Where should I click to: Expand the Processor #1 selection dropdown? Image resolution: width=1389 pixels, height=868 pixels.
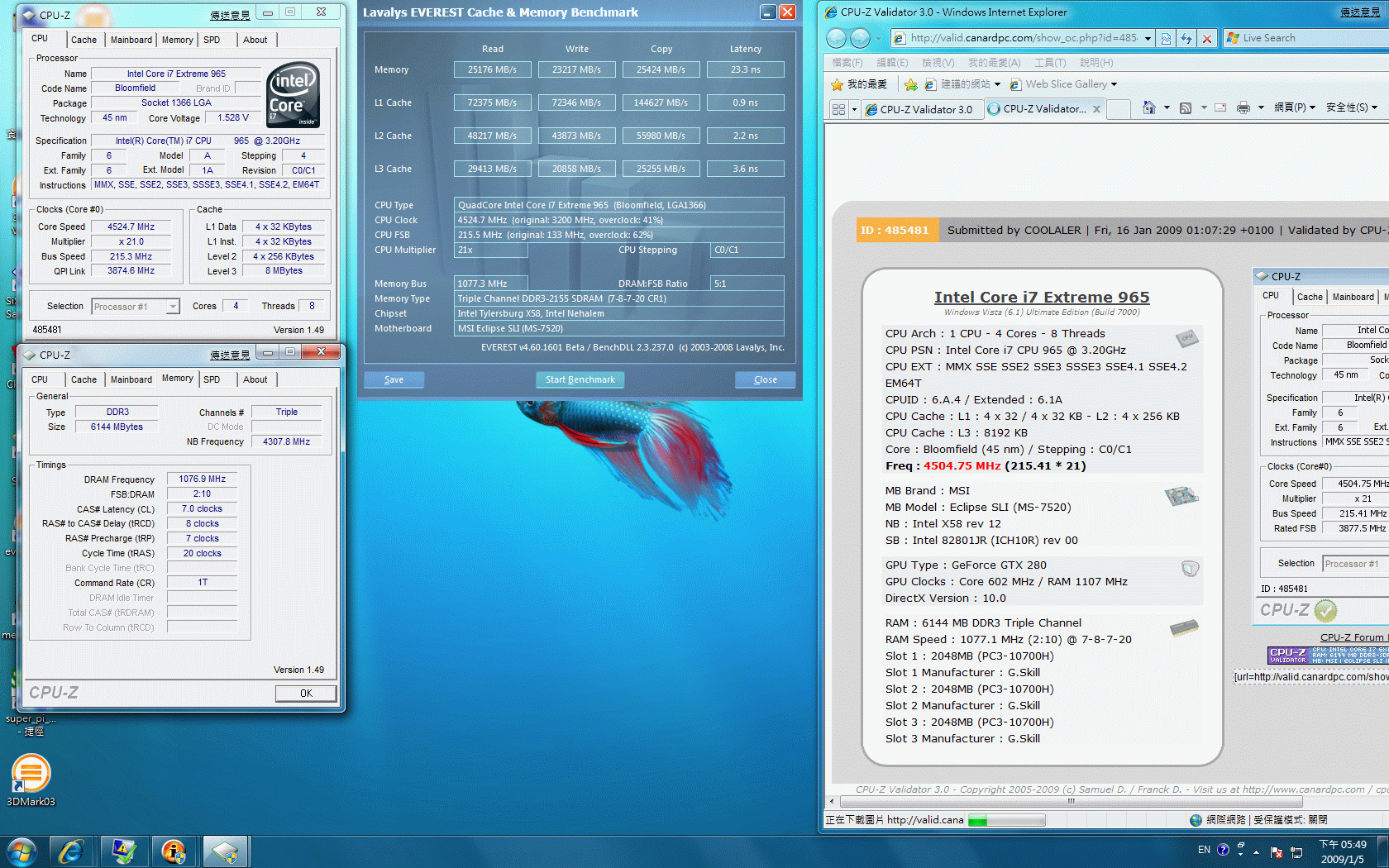173,307
